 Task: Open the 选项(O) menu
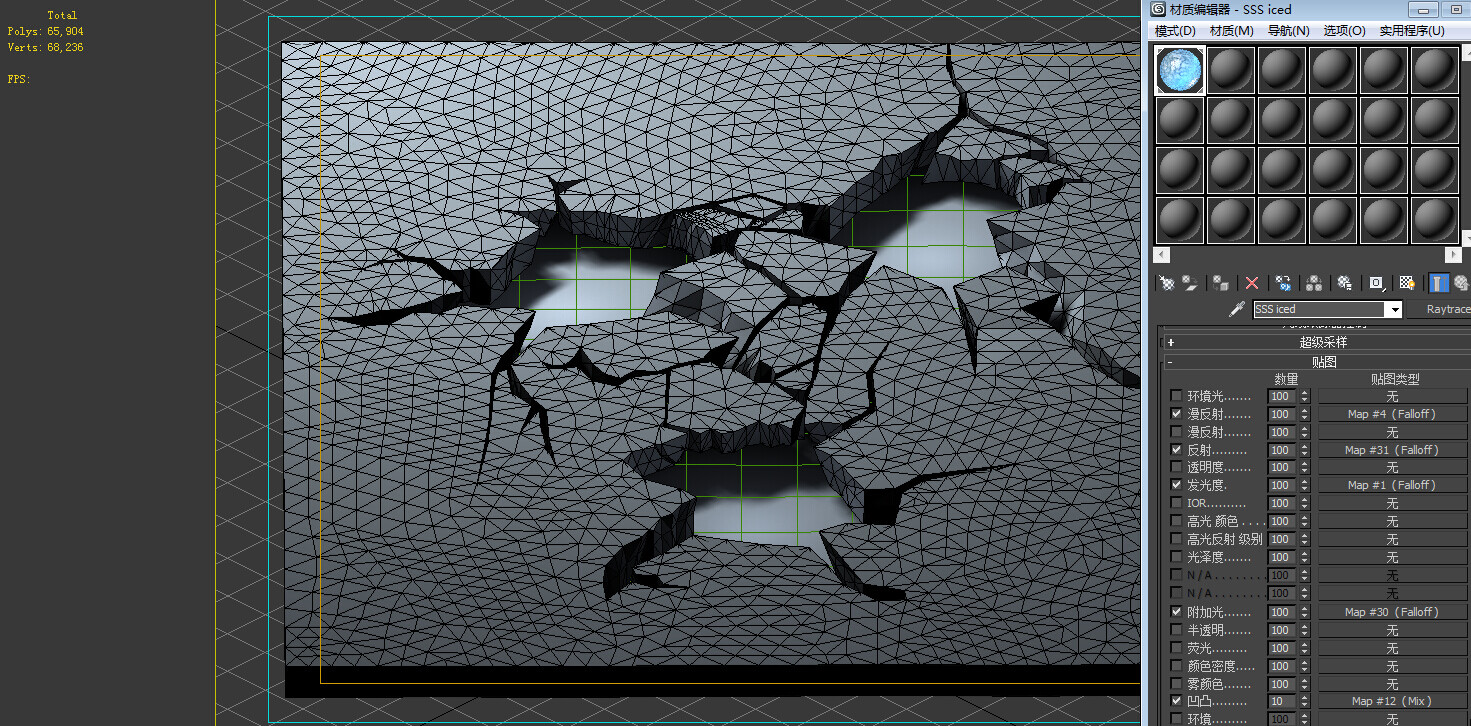[1344, 30]
